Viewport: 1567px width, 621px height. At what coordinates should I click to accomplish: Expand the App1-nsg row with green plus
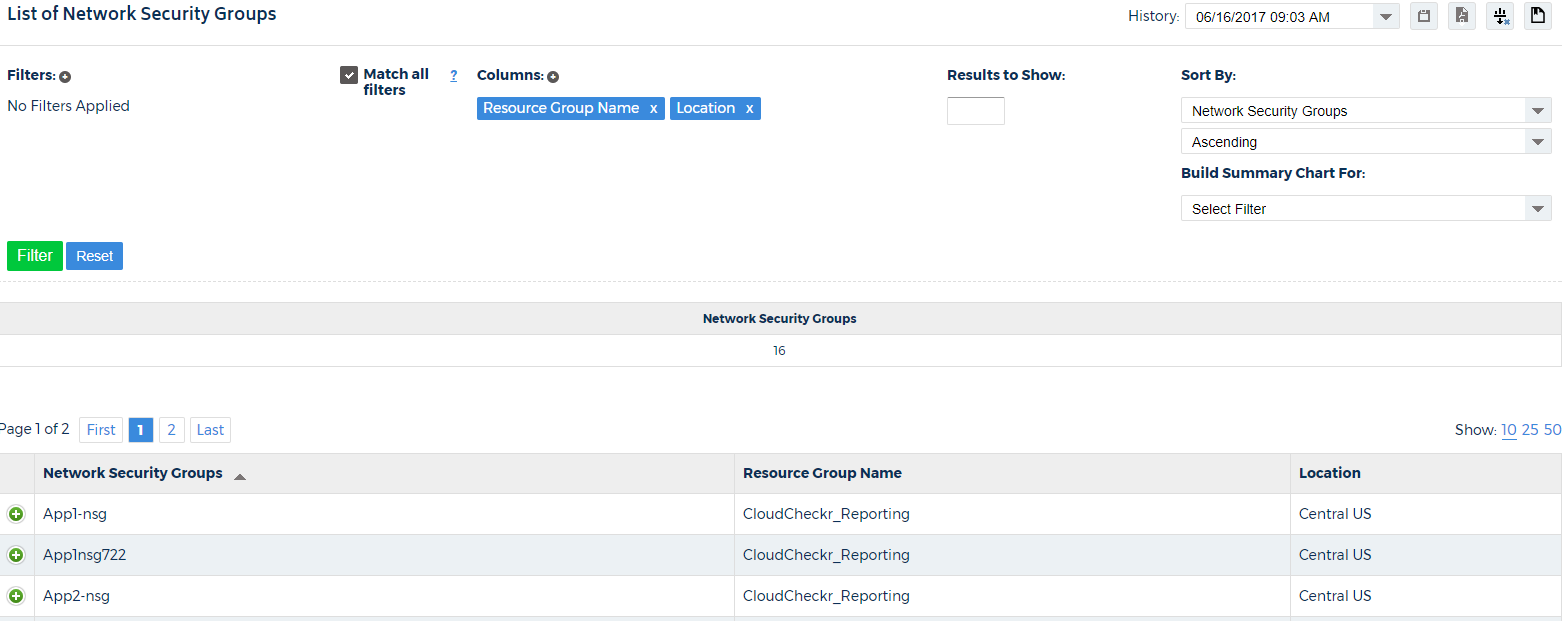[16, 514]
